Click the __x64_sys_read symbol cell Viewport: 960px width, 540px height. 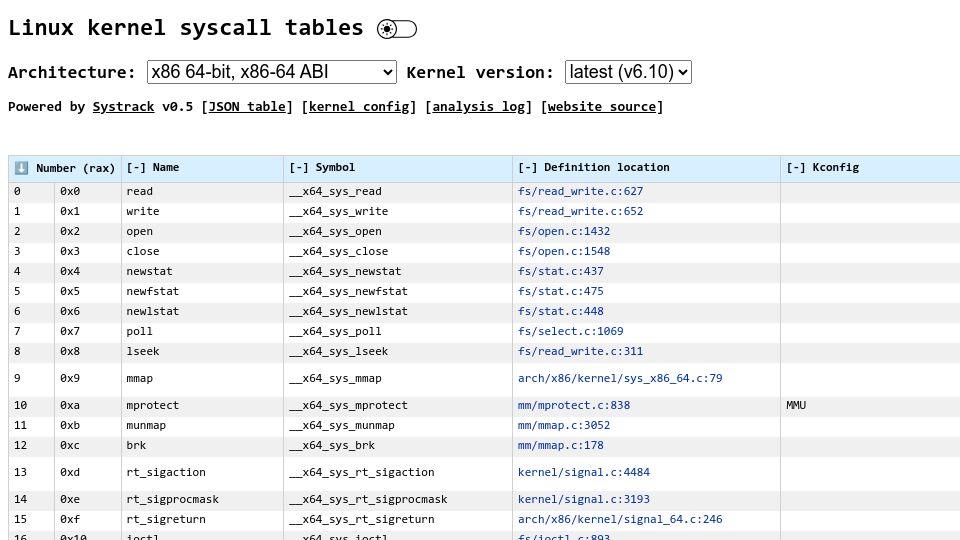(x=398, y=191)
